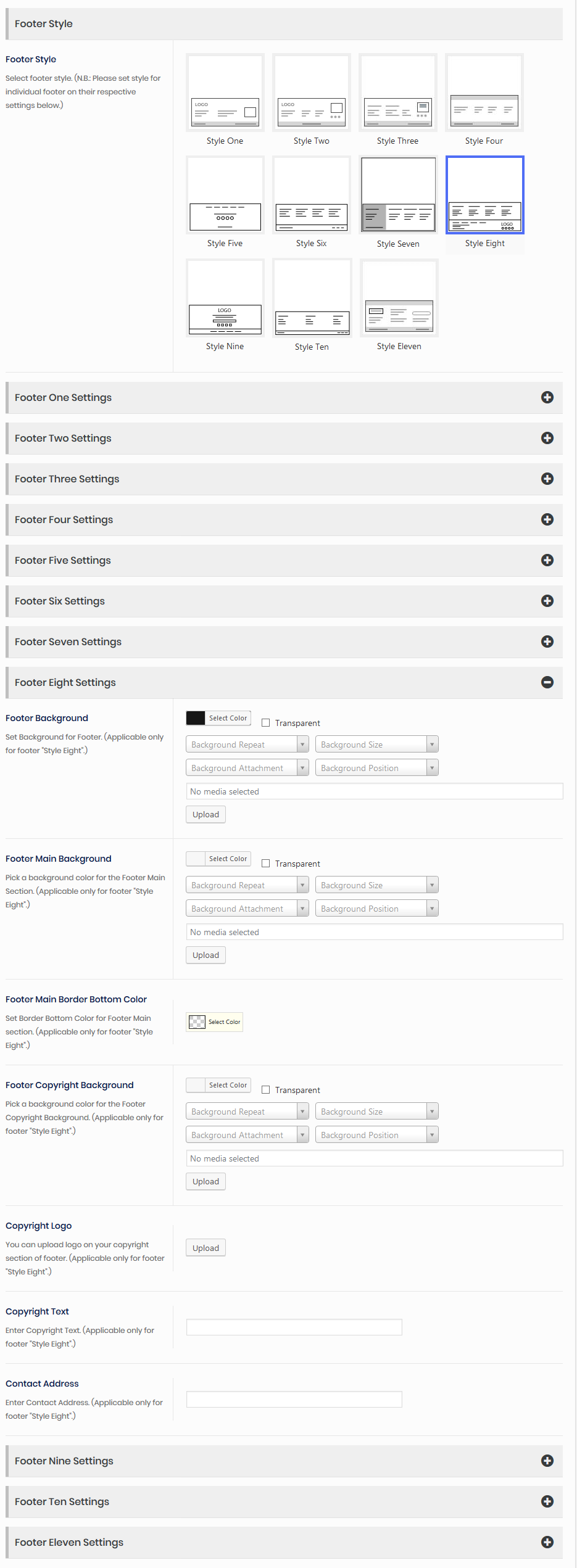The height and width of the screenshot is (1568, 577).
Task: Open Background Repeat dropdown for Footer Background
Action: point(247,745)
